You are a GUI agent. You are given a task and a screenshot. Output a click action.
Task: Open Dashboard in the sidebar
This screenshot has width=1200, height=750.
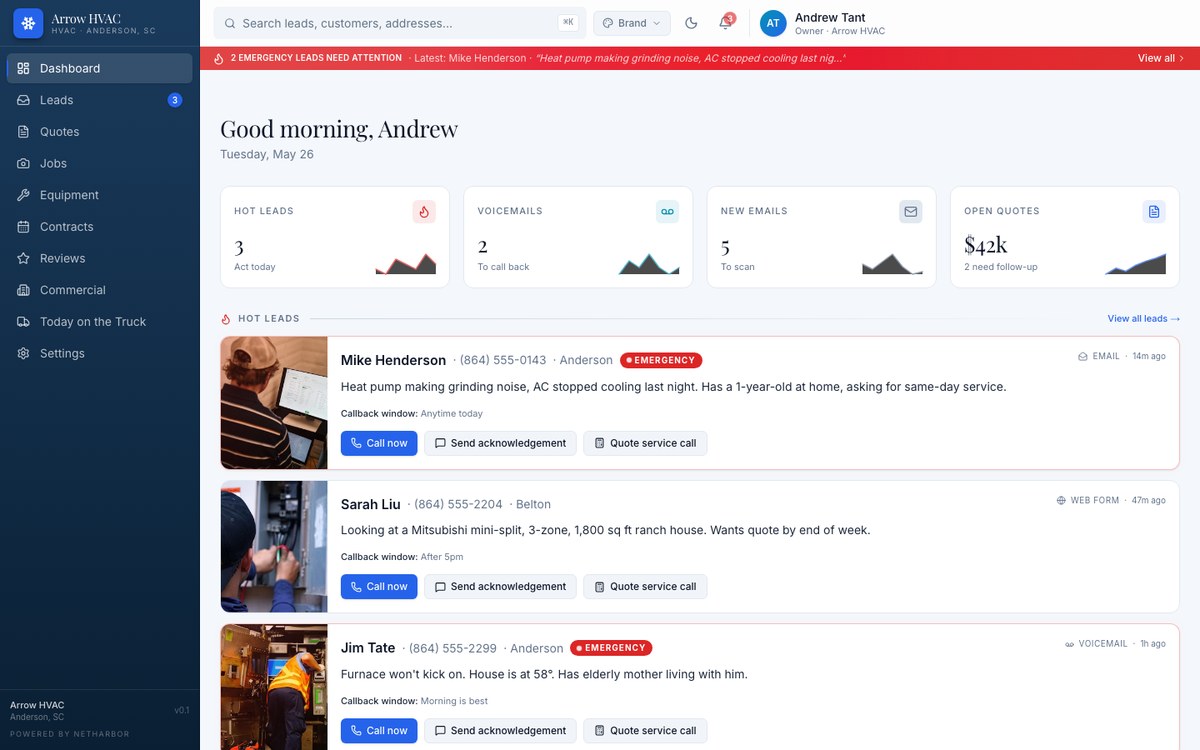coord(100,68)
